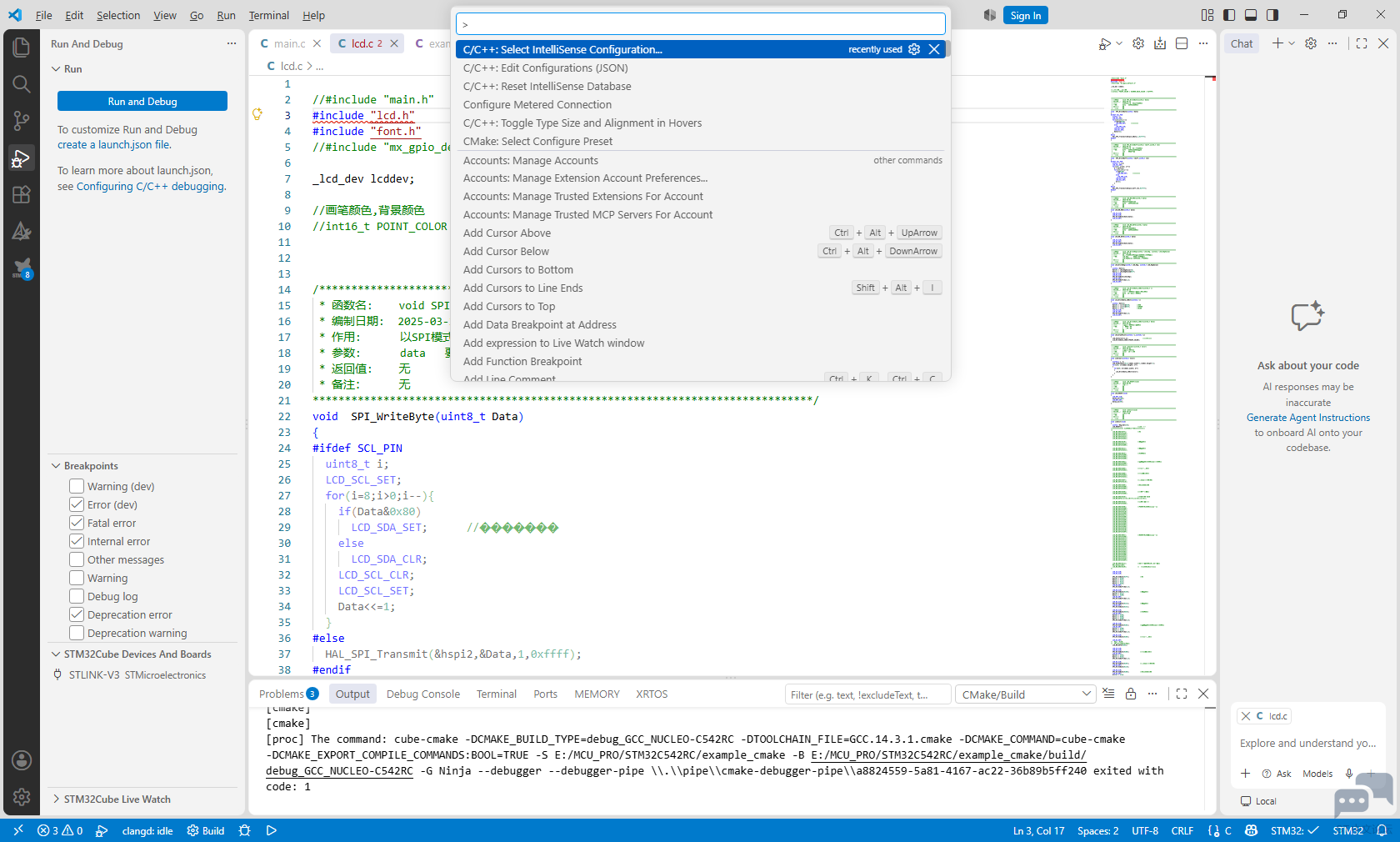
Task: Uncheck Deprecation error breakpoint checkbox
Action: [x=77, y=614]
